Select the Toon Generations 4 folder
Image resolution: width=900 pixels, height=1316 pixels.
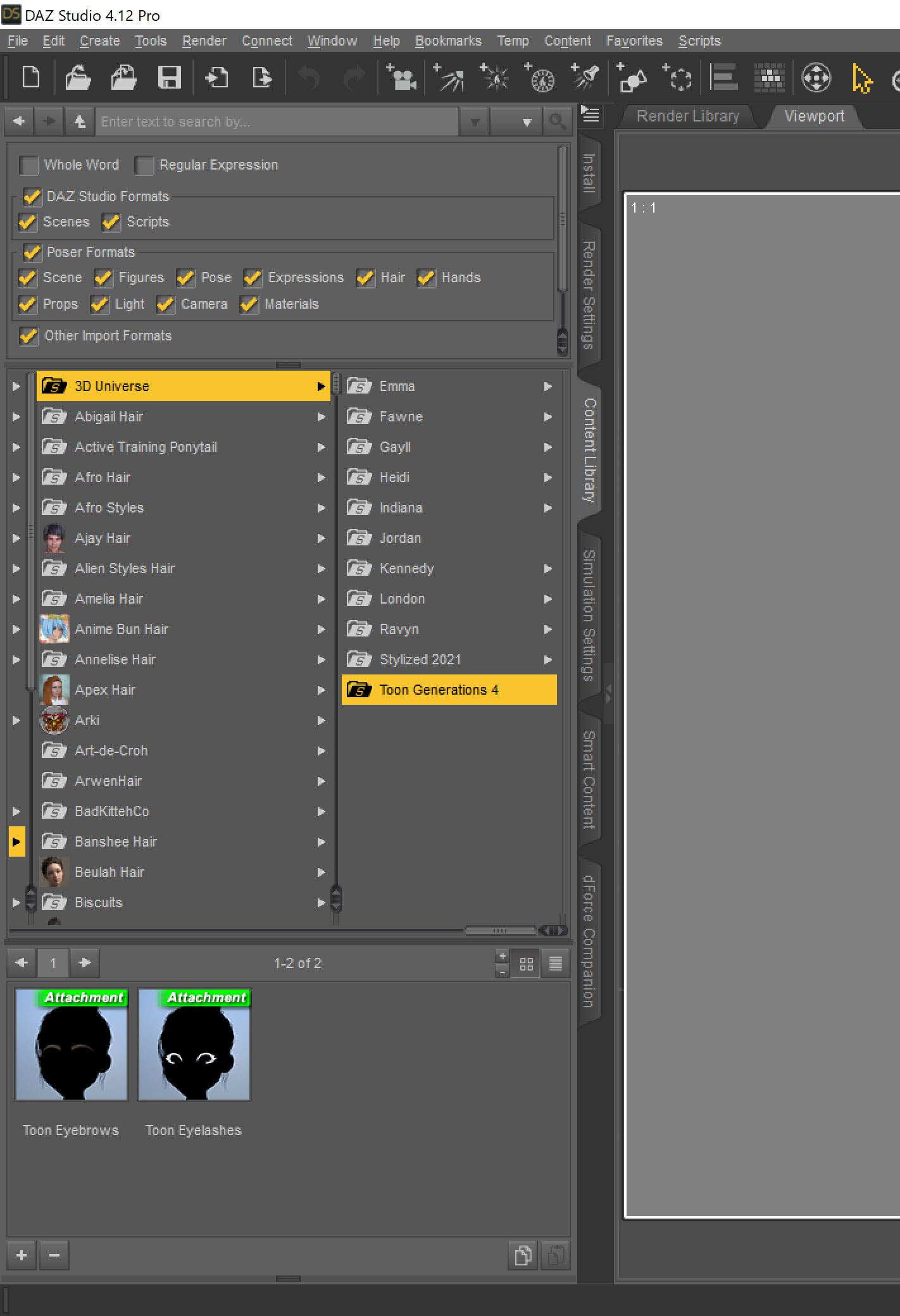(449, 690)
